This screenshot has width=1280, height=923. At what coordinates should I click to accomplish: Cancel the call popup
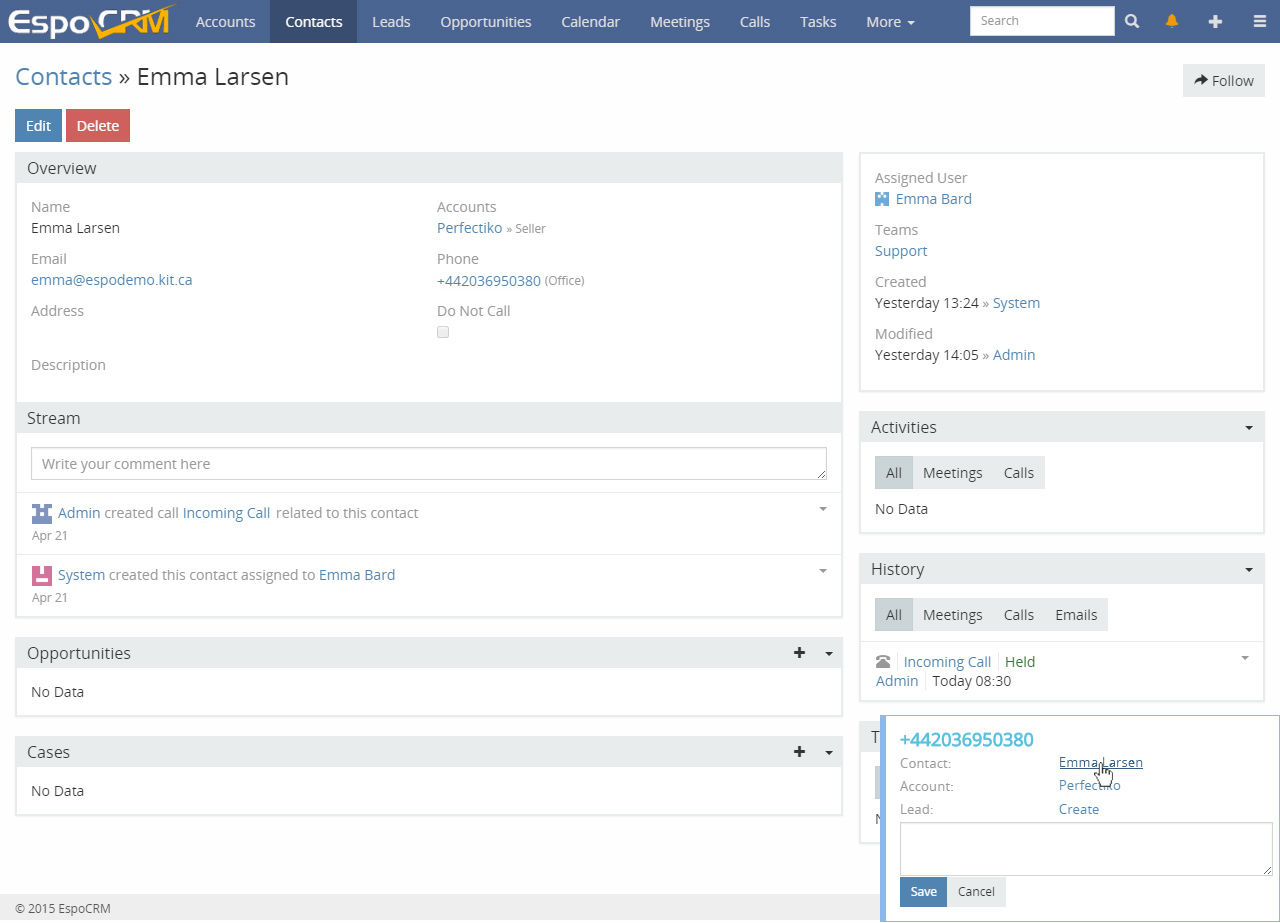[976, 892]
